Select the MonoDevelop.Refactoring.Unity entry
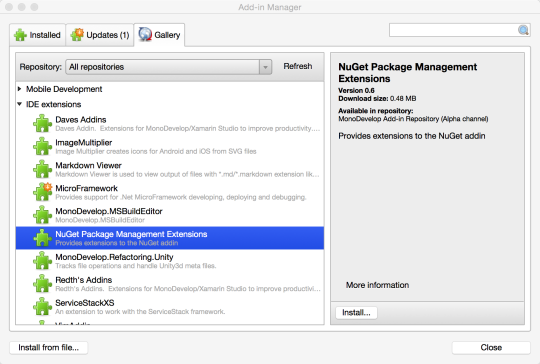540x364 pixels. pyautogui.click(x=170, y=261)
